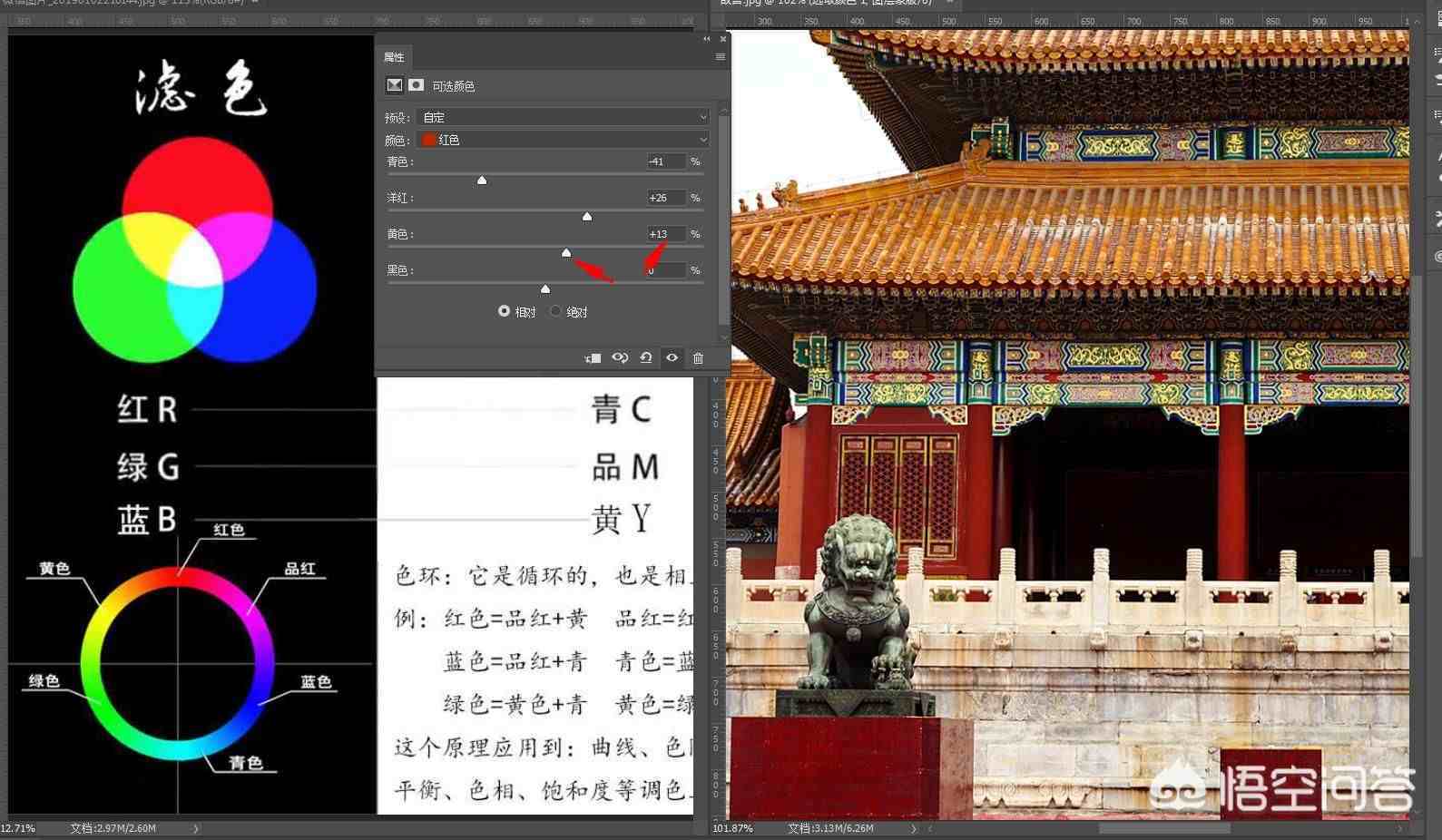Select the 相对 relative radio button
Image resolution: width=1442 pixels, height=840 pixels.
[x=504, y=311]
